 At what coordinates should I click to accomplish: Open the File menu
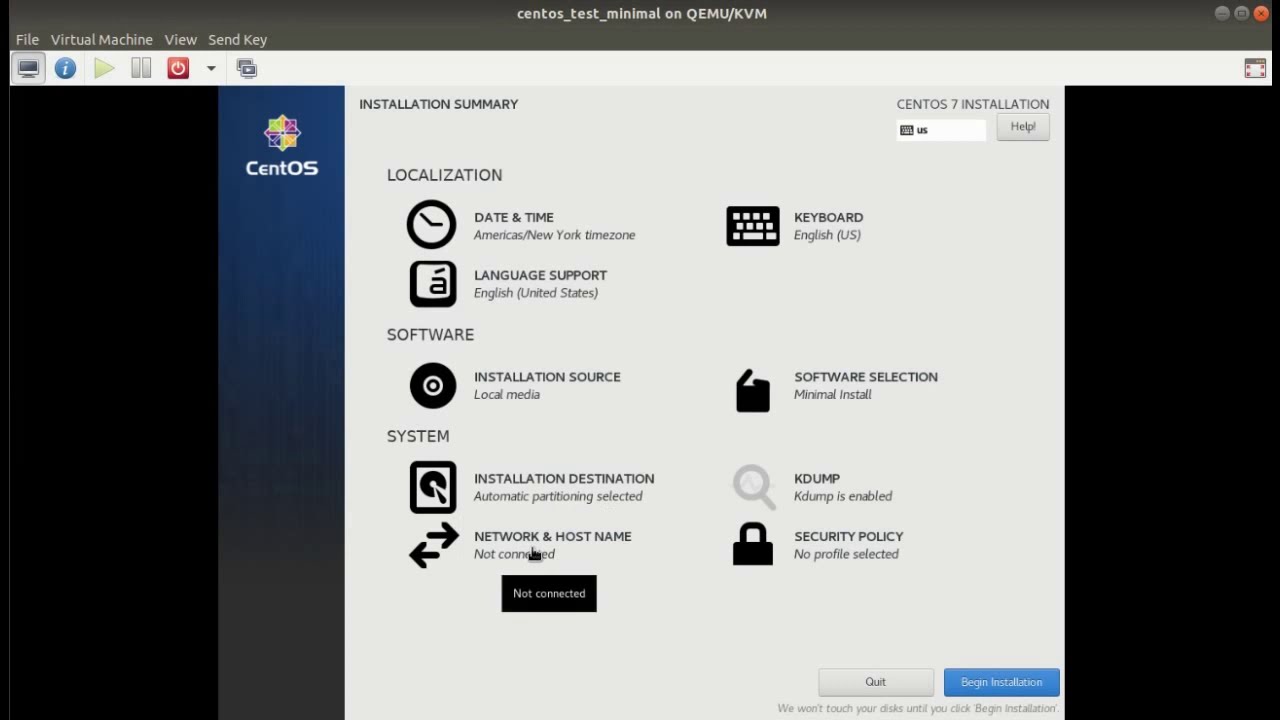click(27, 39)
